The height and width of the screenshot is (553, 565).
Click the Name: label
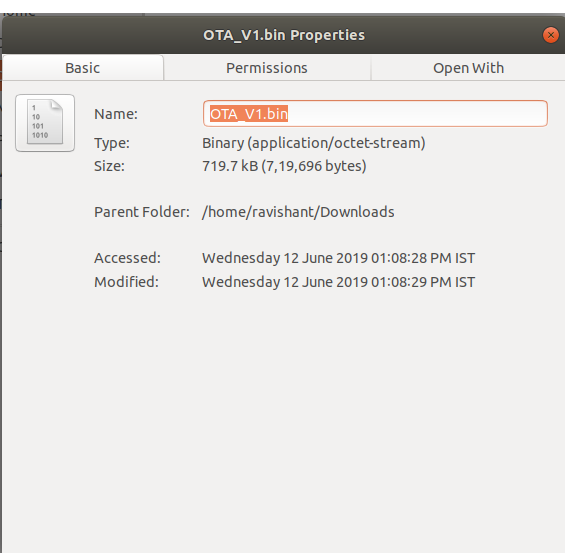click(116, 114)
